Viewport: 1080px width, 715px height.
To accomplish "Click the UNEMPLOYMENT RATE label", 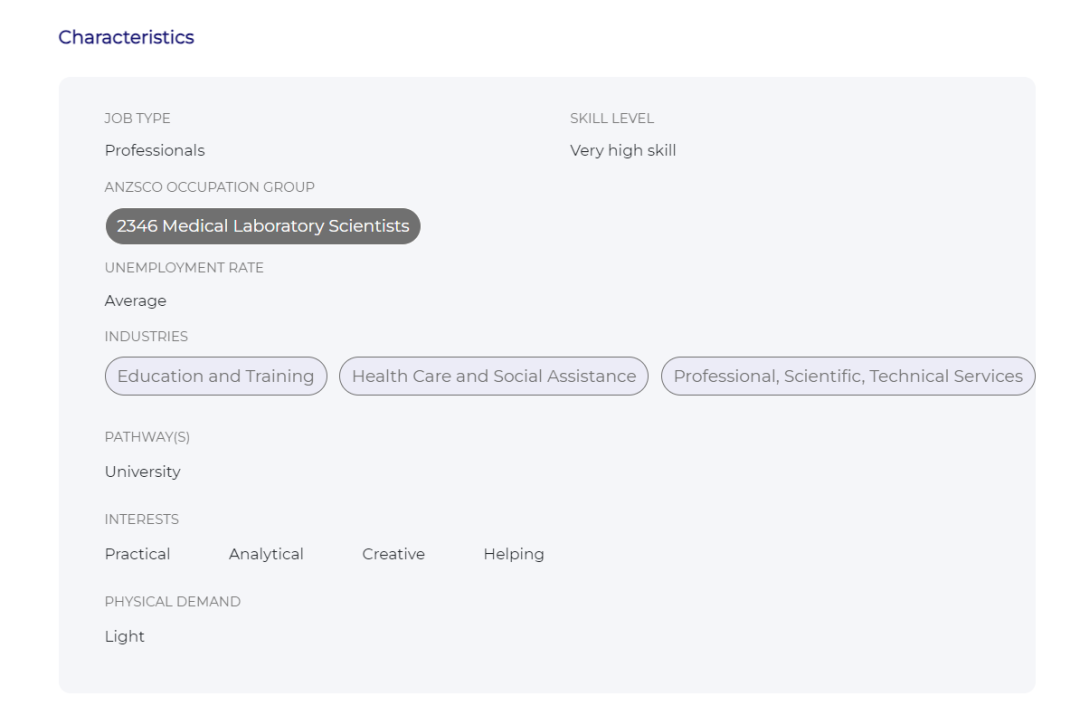I will point(184,268).
